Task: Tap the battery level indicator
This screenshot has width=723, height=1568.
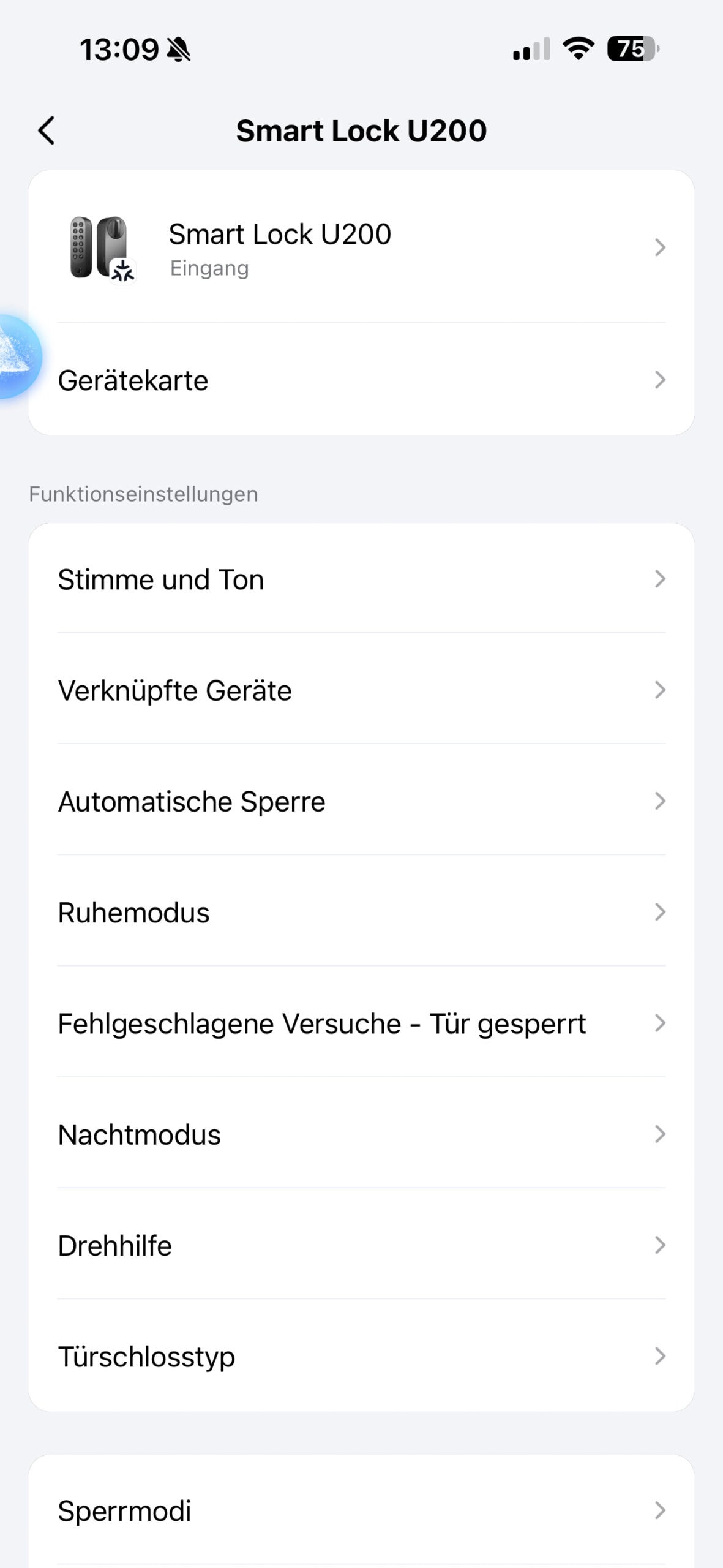Action: 632,49
